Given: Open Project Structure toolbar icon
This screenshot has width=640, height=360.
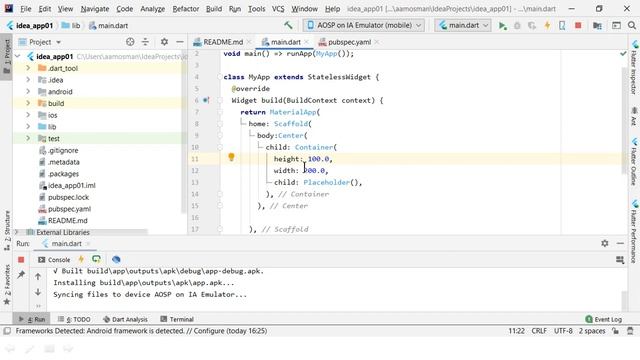Looking at the screenshot, I should 597,26.
